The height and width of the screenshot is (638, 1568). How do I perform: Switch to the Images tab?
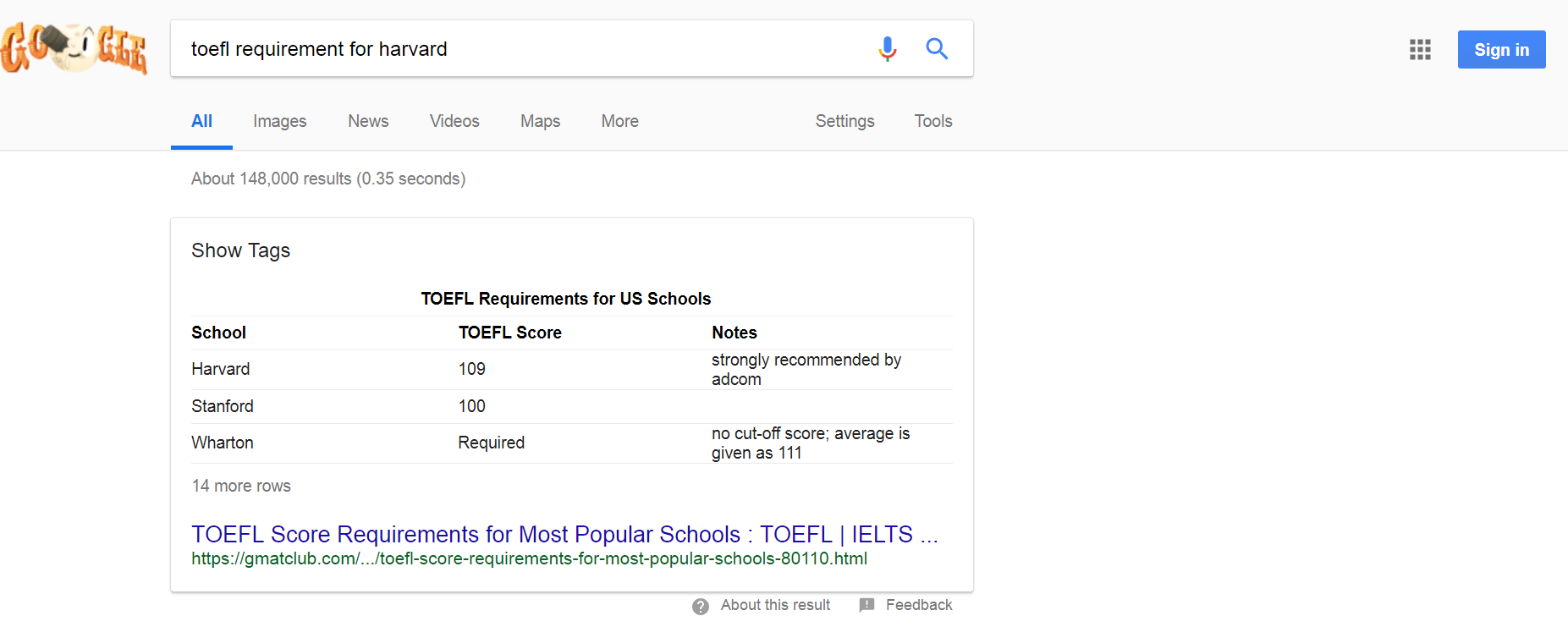click(x=279, y=121)
